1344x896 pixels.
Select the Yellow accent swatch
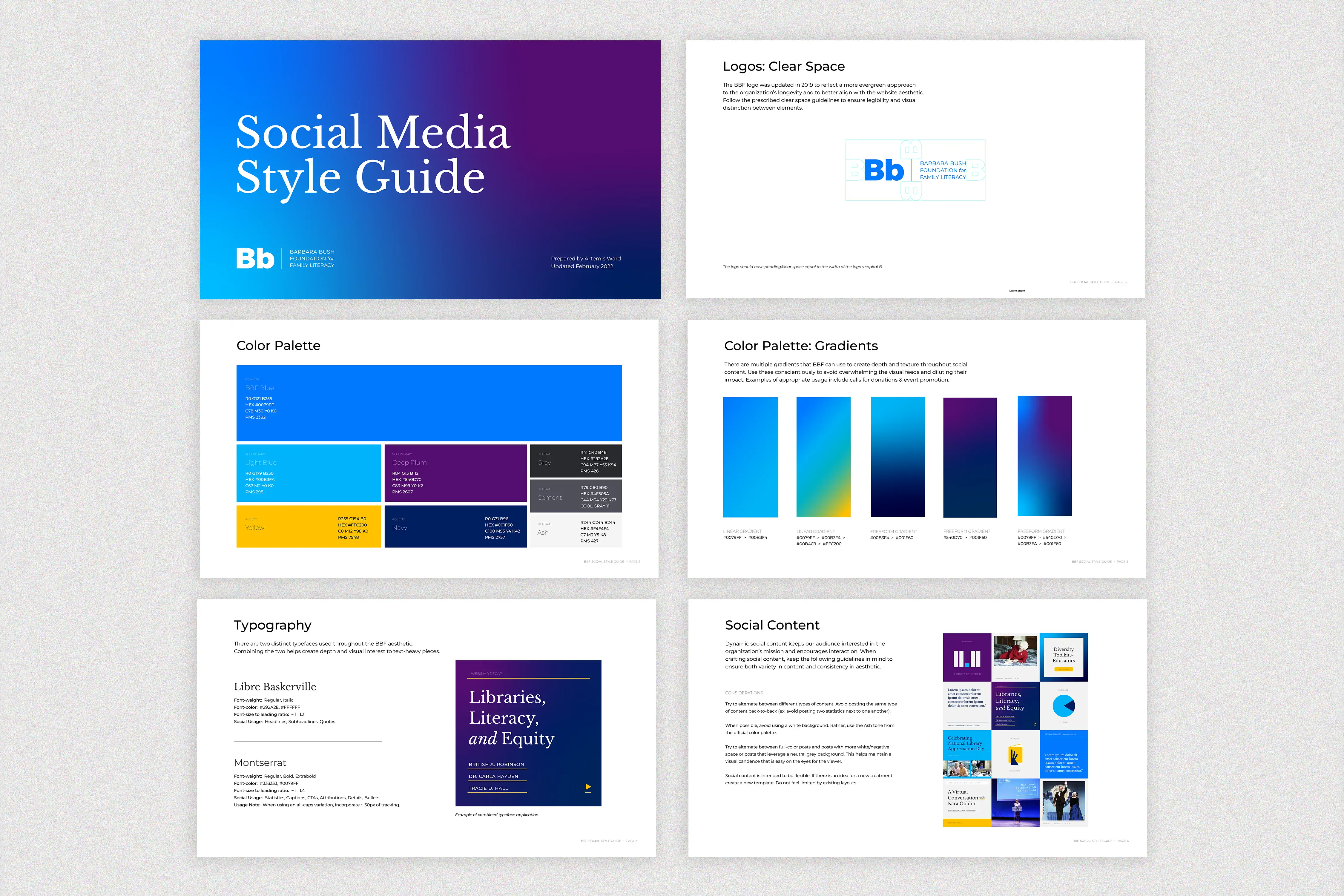point(309,526)
